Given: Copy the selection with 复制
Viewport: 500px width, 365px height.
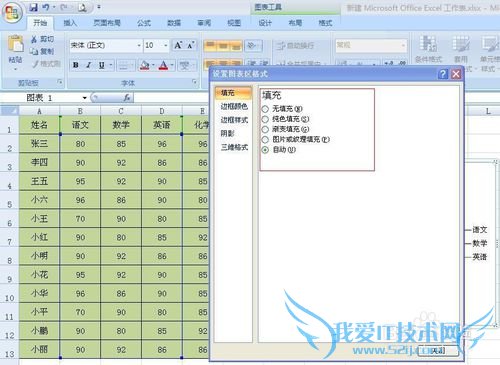Looking at the screenshot, I should click(x=42, y=51).
